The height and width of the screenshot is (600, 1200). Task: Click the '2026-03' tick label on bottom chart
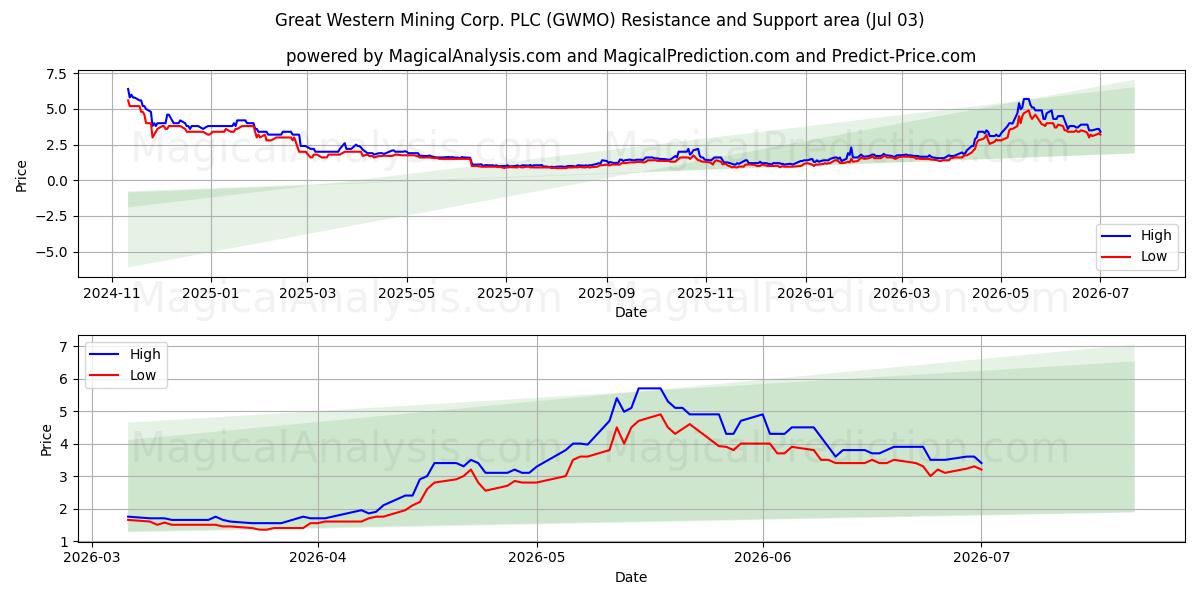click(x=92, y=558)
